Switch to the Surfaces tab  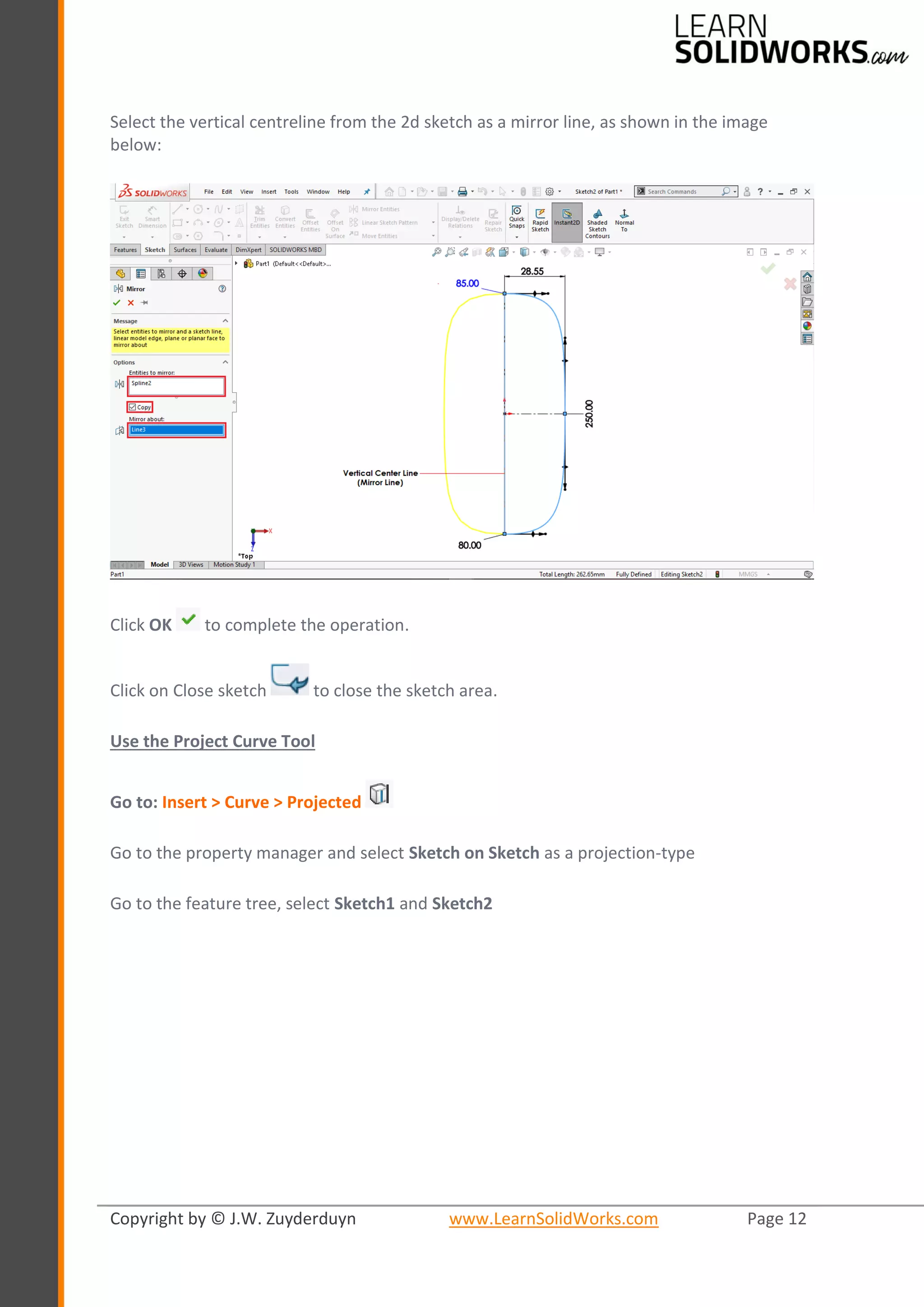pos(185,250)
